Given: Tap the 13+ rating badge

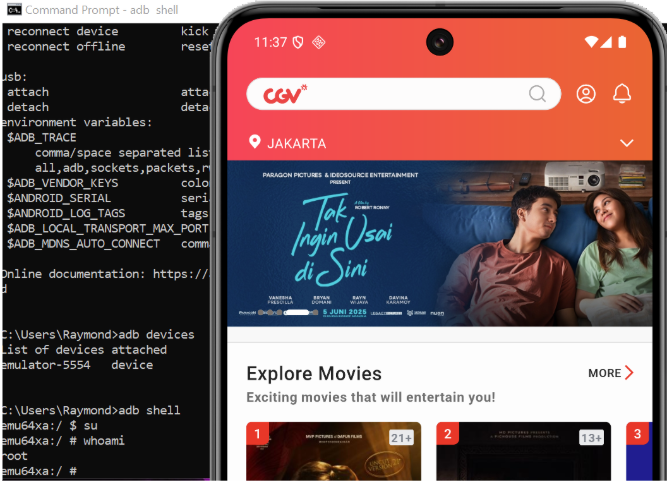Looking at the screenshot, I should (x=591, y=438).
